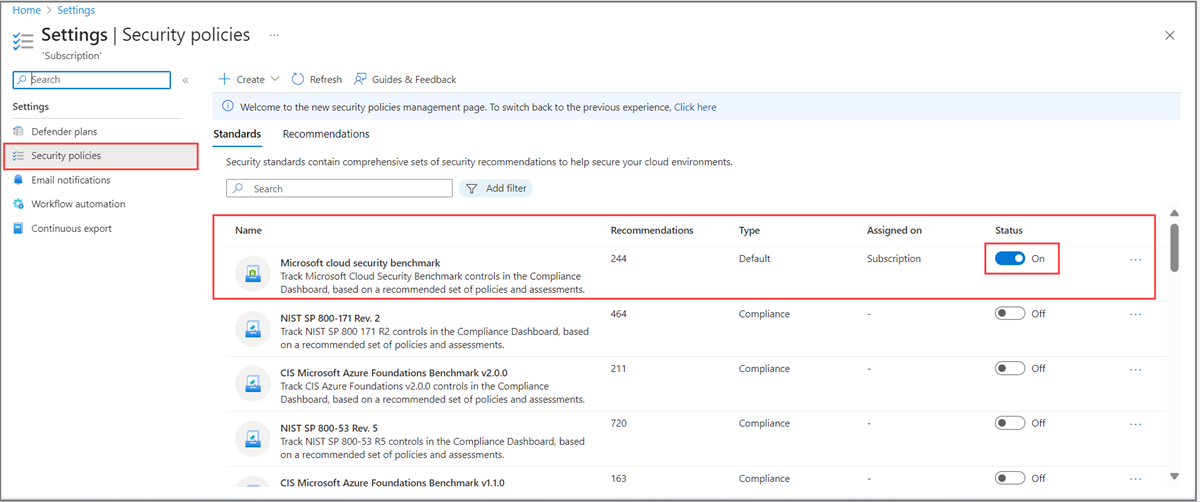Click the NIST SP 800-171 Rev. 2 icon

[254, 329]
